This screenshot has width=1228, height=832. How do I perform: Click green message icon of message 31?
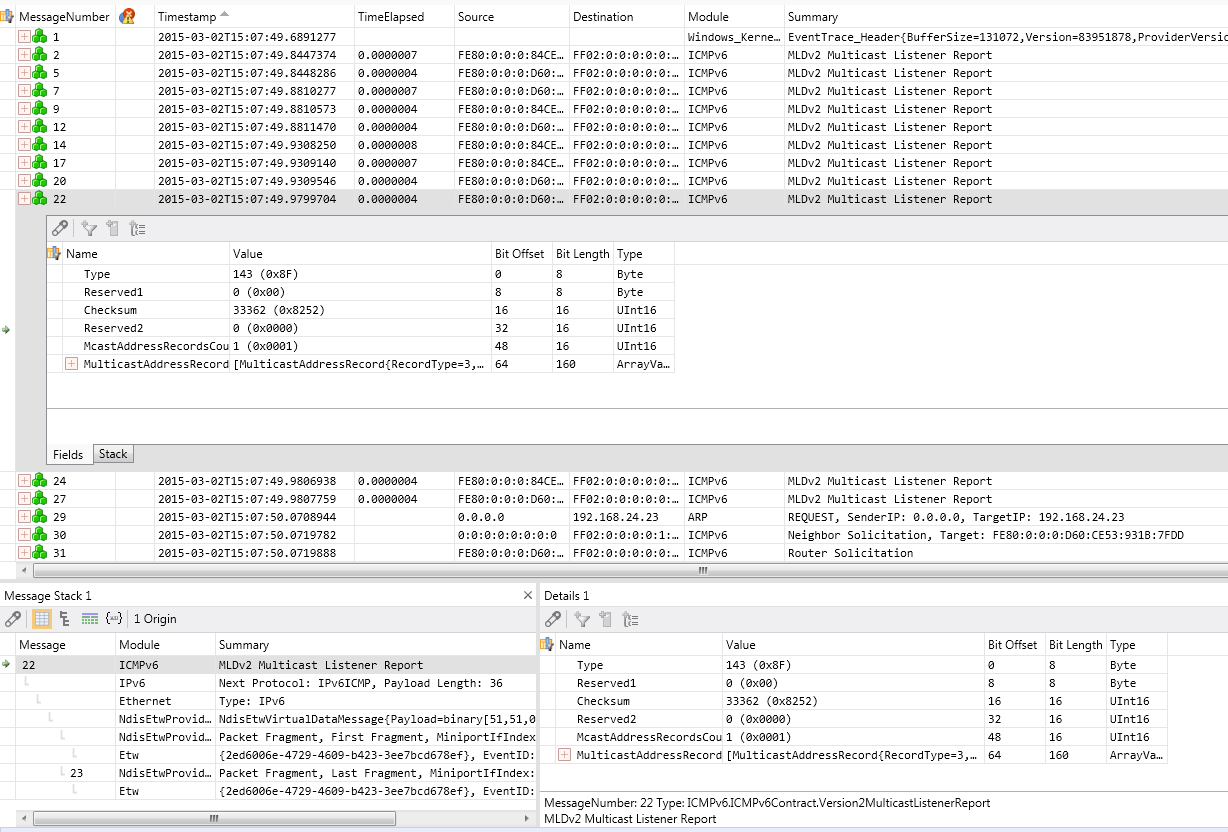pos(40,553)
